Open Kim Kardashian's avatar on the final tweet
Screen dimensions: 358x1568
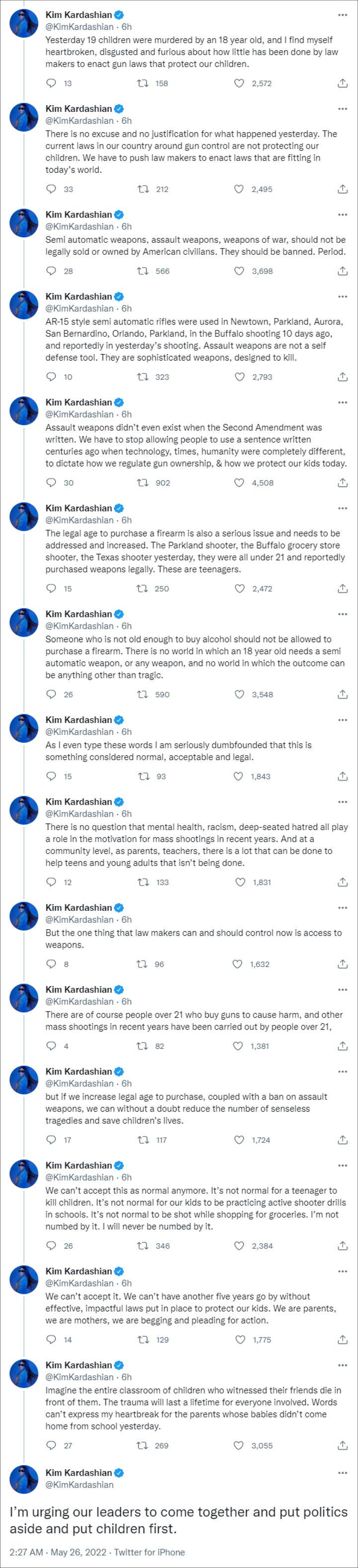click(24, 1479)
